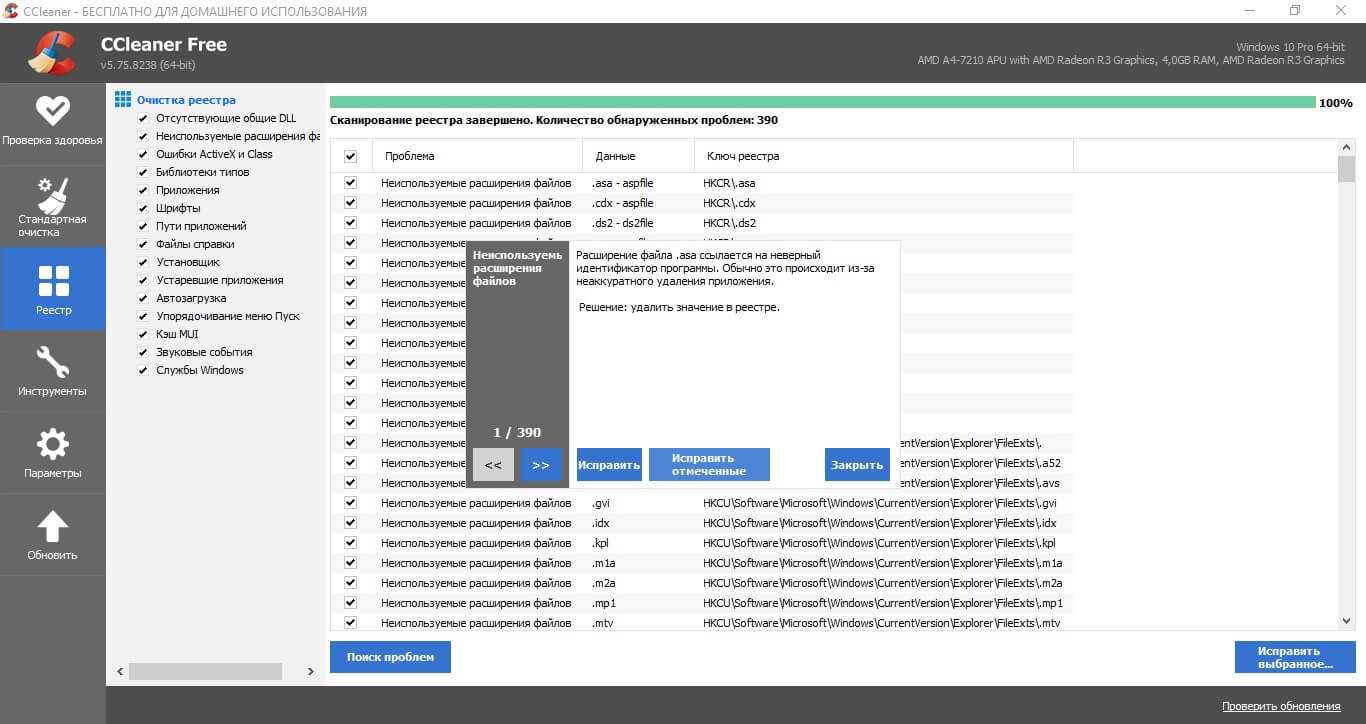Toggle select-all checkbox in table header
This screenshot has height=724, width=1366.
pos(350,156)
